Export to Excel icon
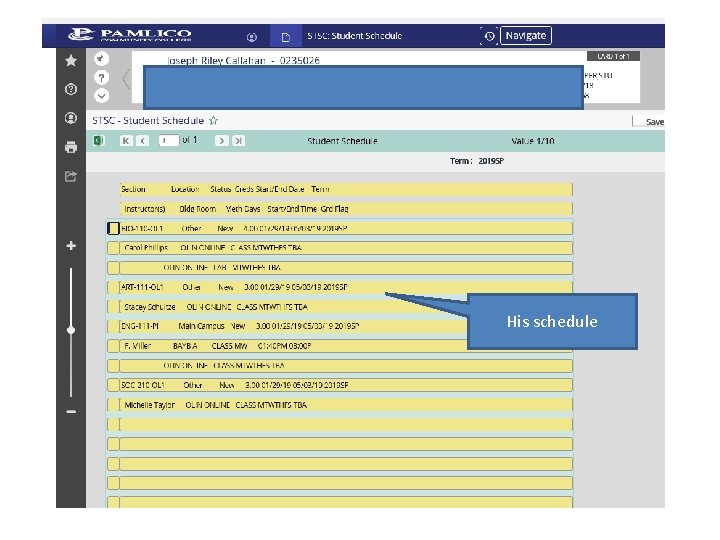Viewport: 720px width, 540px height. (99, 141)
